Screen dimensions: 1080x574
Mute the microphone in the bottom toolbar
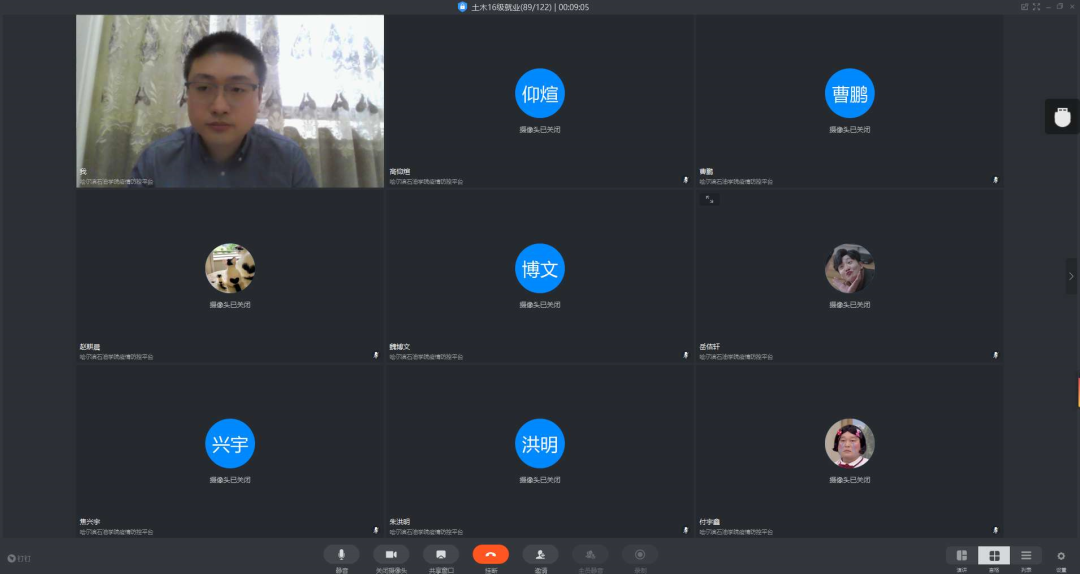341,554
